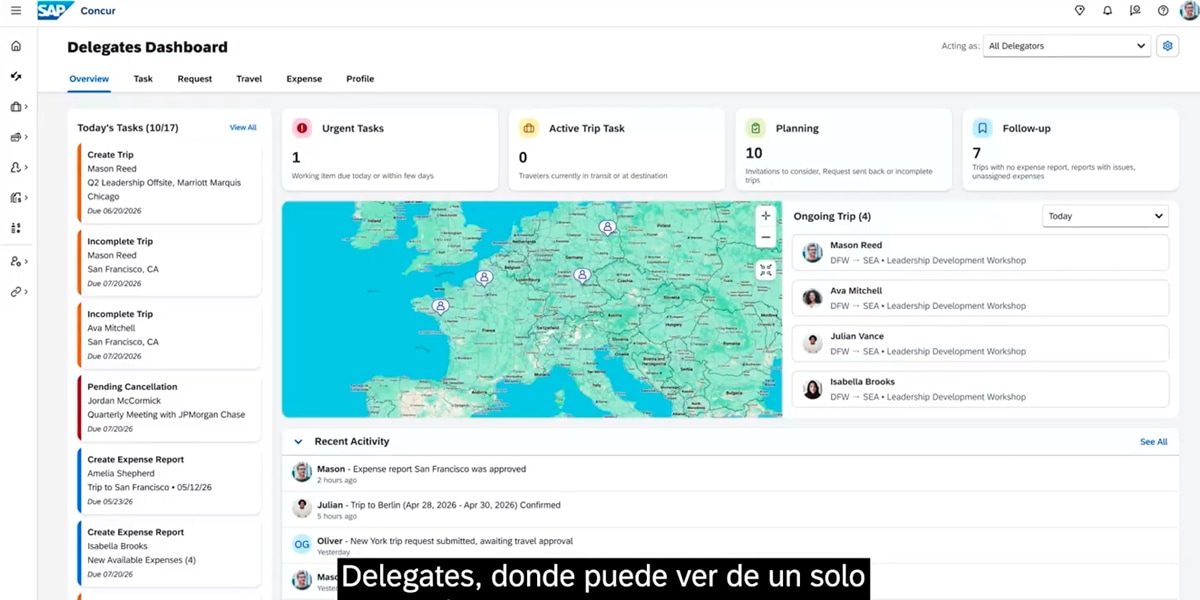Open the Travel tab
The image size is (1200, 600).
249,79
